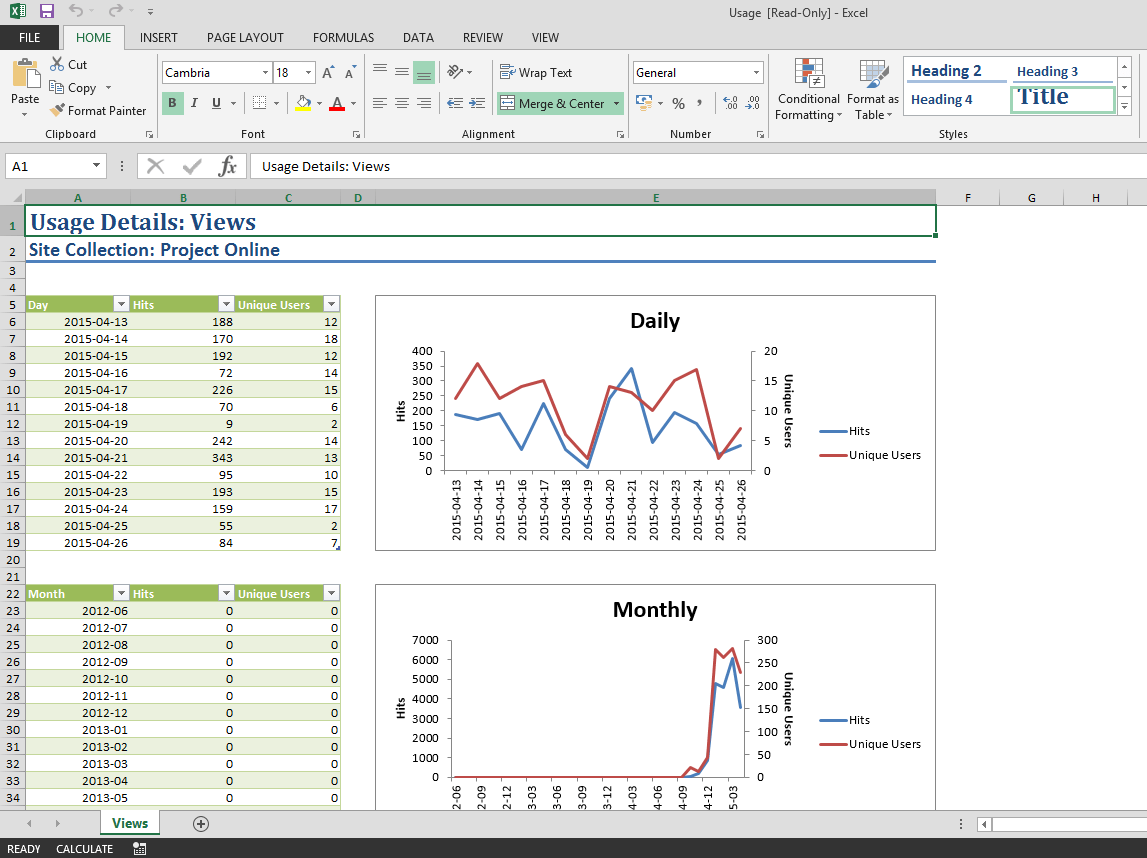Expand the General number format dropdown
Viewport: 1147px width, 858px height.
(755, 72)
